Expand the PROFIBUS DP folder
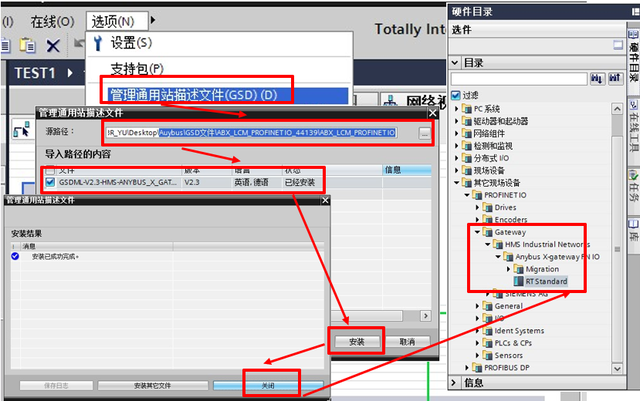Screen dimensions: 640x401 pyautogui.click(x=467, y=368)
